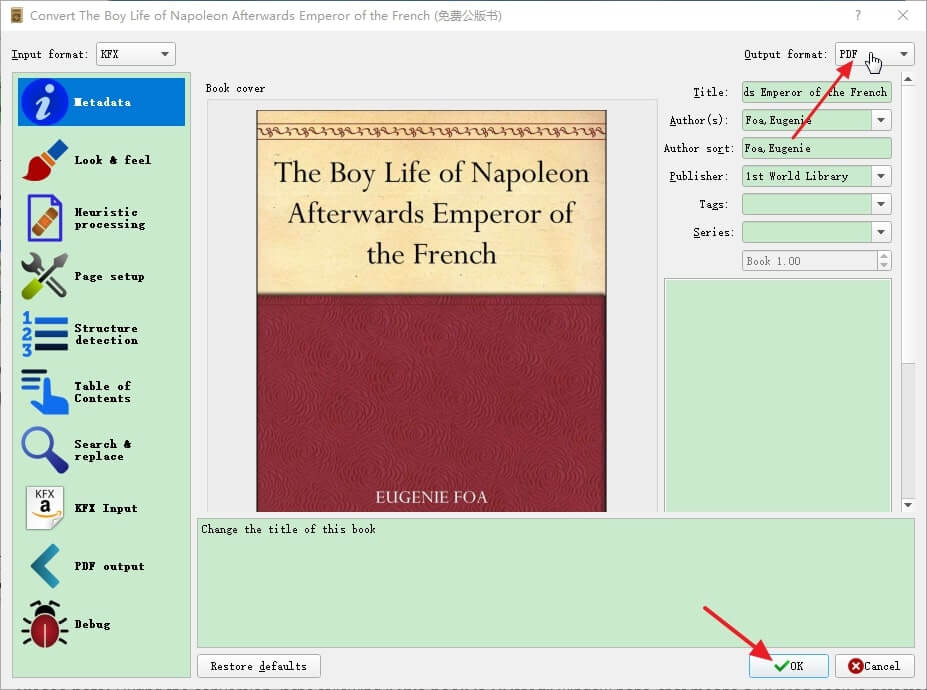Select the Structure detection label
Screen dimensions: 927x690
pos(106,334)
